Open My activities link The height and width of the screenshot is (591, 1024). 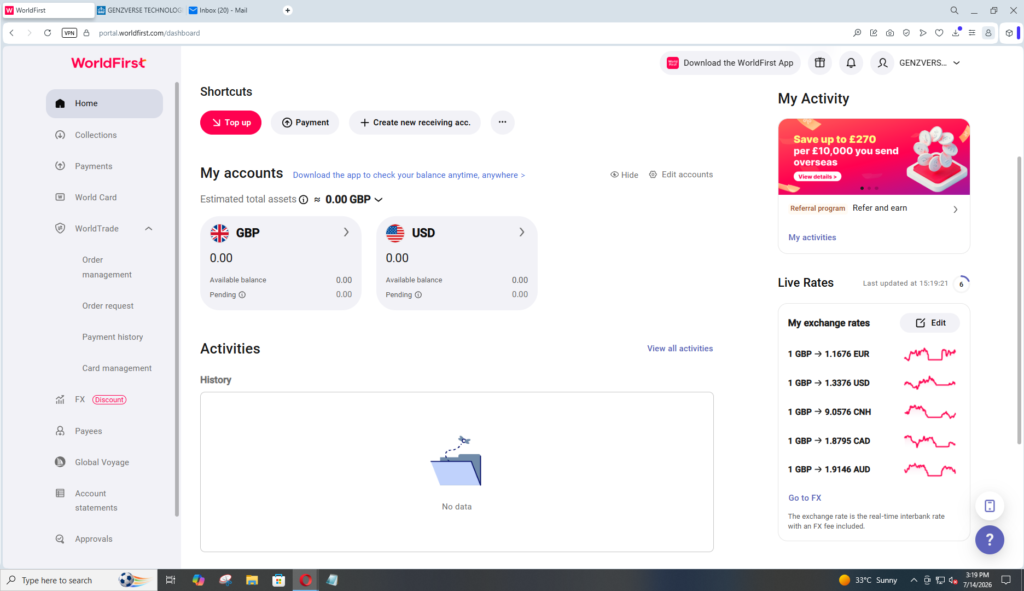[x=812, y=238]
